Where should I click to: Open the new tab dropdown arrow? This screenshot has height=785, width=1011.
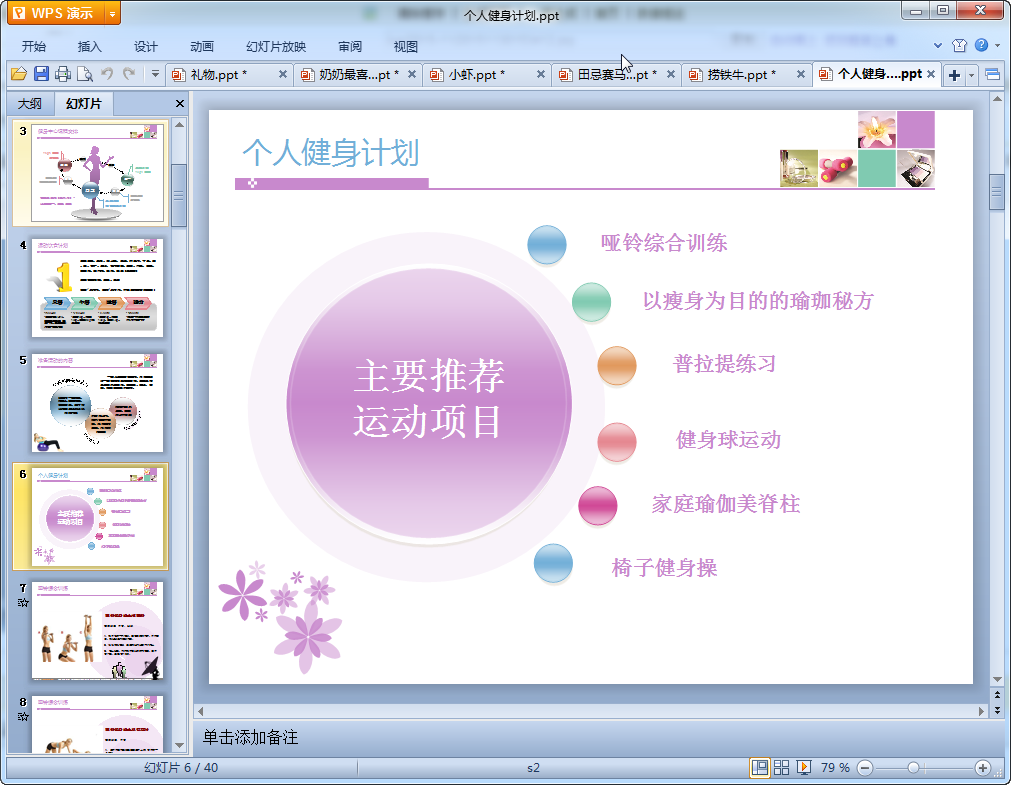tap(971, 75)
